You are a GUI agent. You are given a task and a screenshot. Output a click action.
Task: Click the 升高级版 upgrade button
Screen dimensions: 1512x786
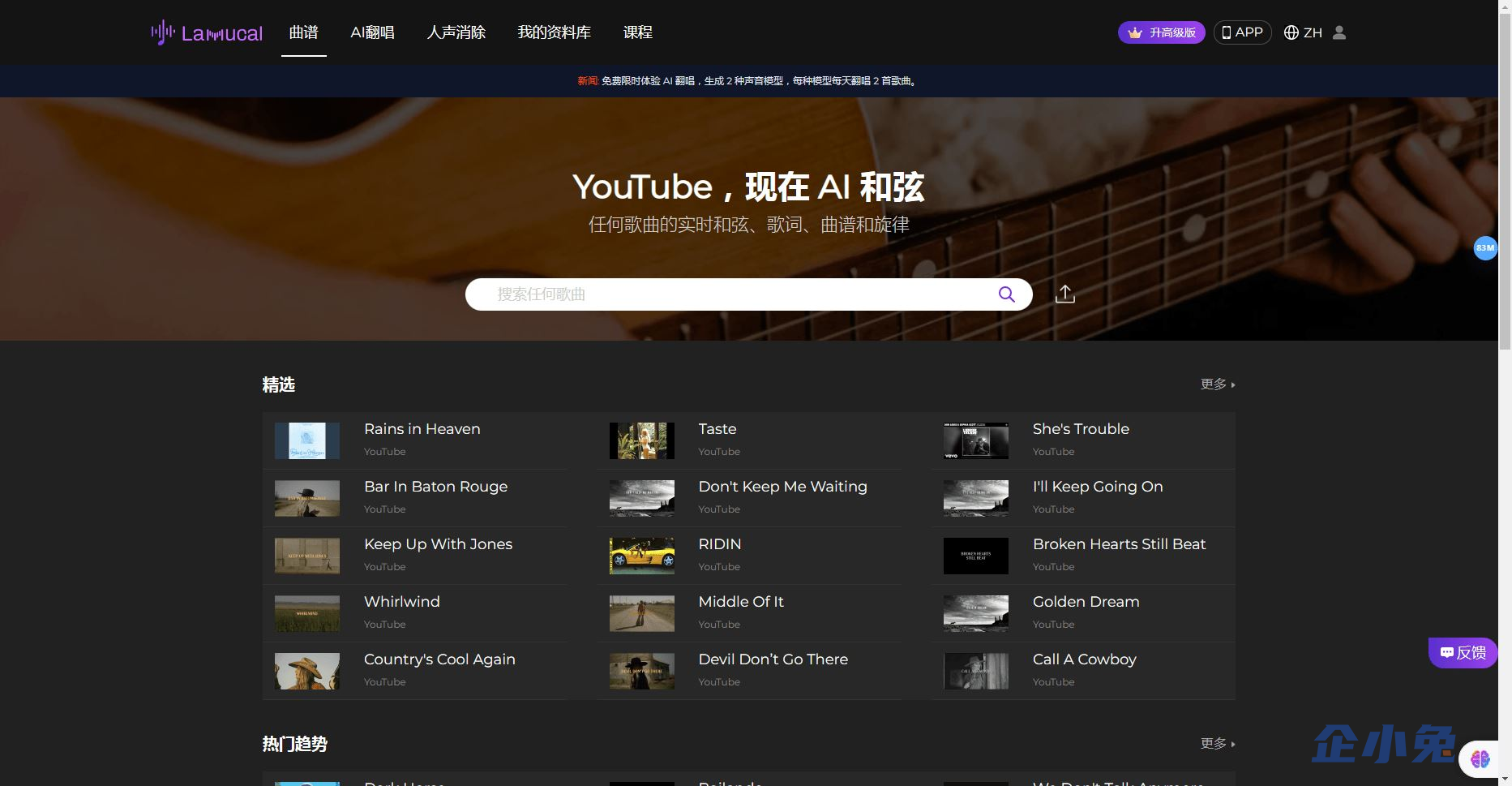(1161, 32)
